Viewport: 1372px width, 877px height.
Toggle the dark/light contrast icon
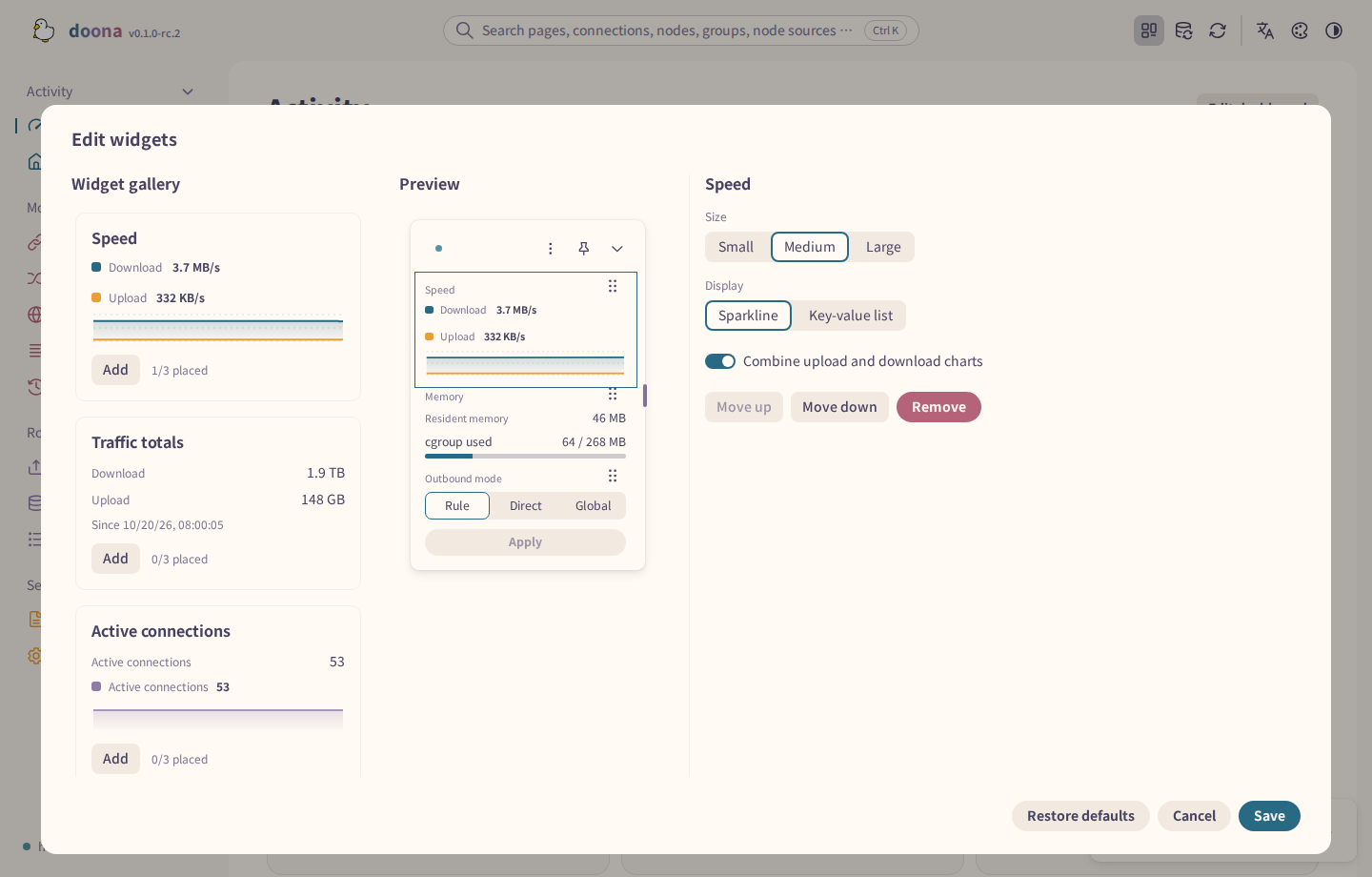coord(1334,31)
